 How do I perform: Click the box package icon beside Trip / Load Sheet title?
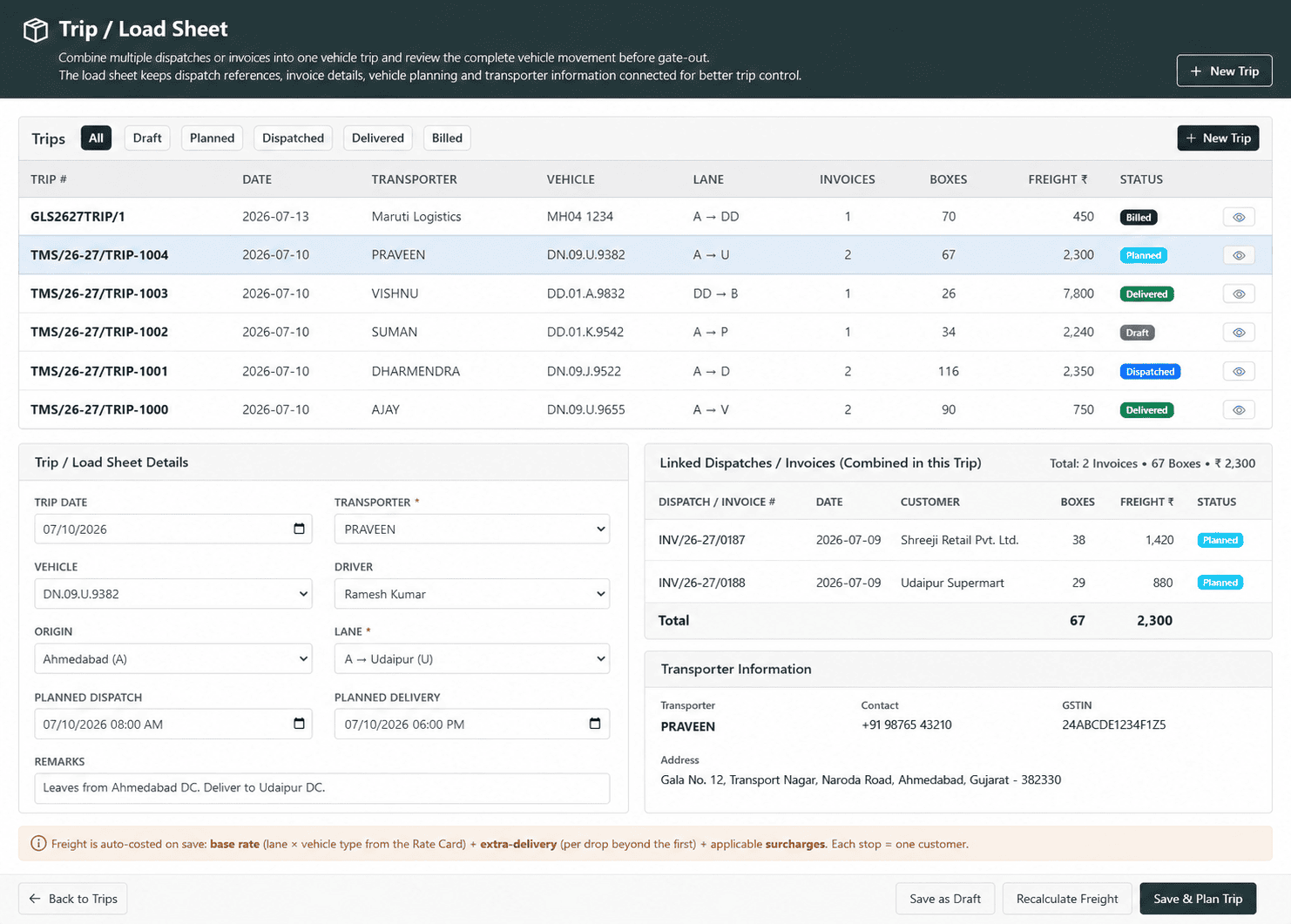click(x=36, y=30)
